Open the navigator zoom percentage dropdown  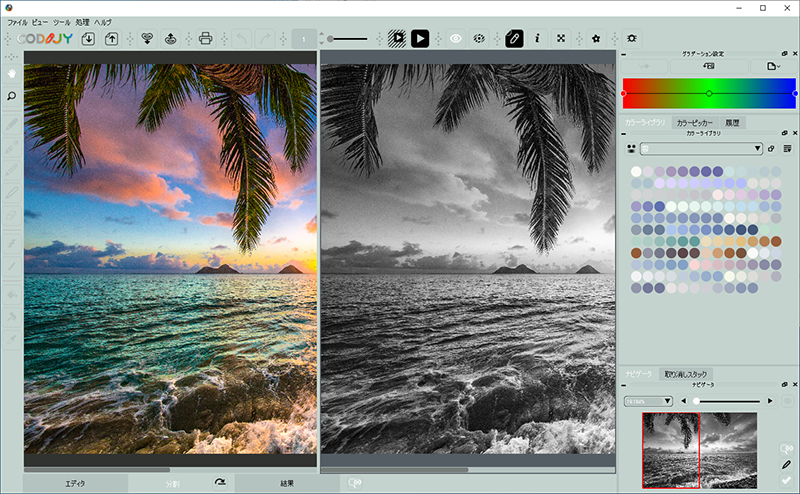[x=648, y=401]
